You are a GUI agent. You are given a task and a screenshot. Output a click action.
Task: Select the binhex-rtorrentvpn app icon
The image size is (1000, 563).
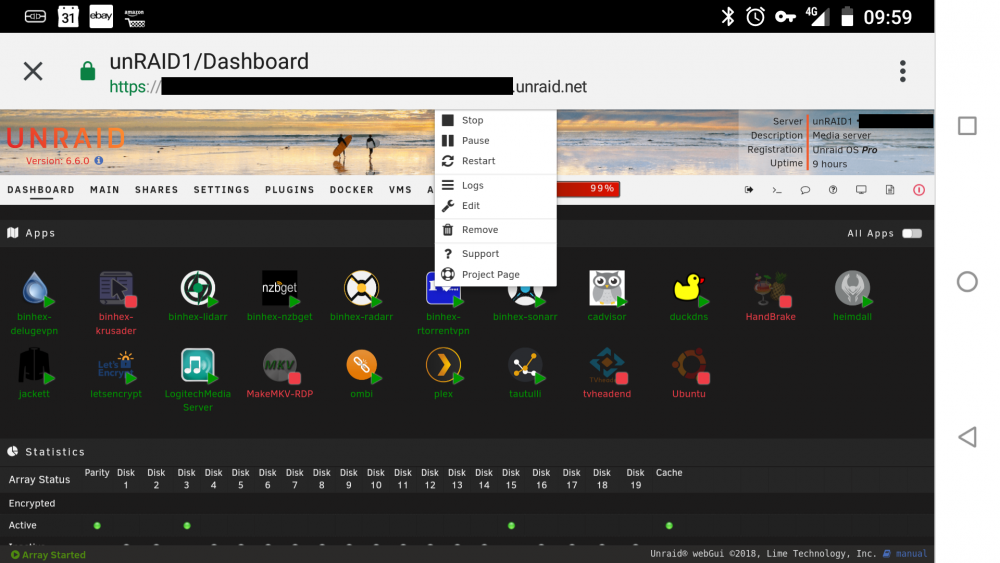443,295
